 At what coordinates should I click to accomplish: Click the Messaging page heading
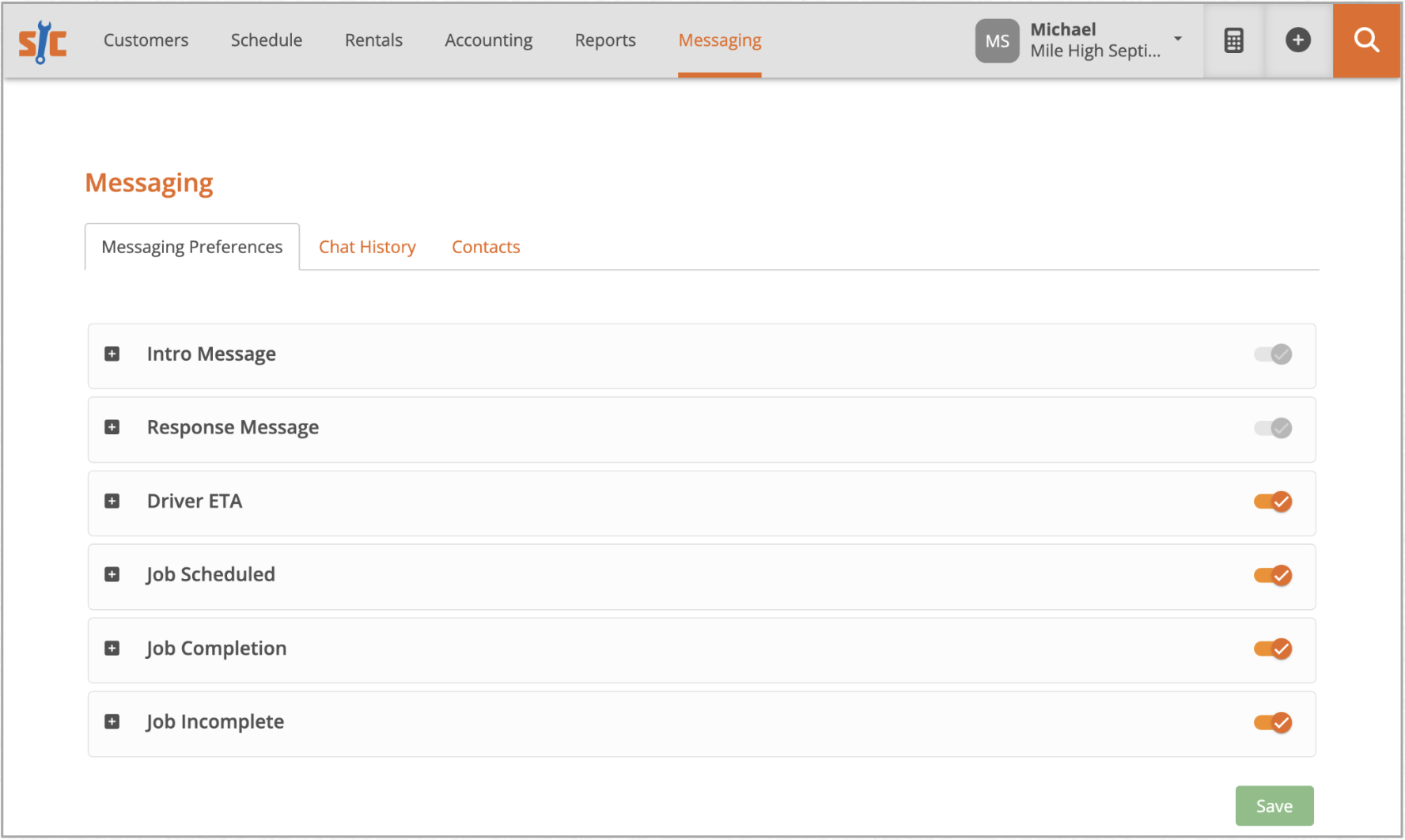[x=149, y=183]
